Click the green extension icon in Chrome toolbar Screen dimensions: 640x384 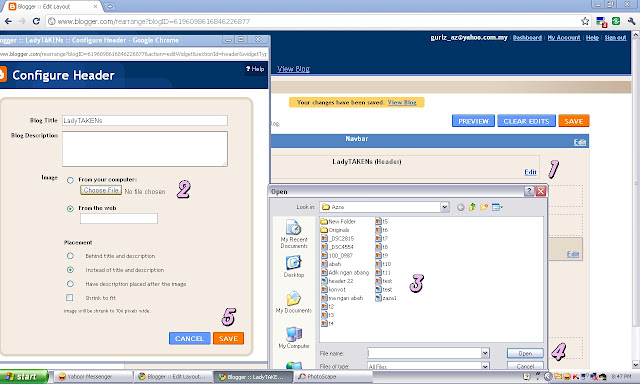[616, 21]
